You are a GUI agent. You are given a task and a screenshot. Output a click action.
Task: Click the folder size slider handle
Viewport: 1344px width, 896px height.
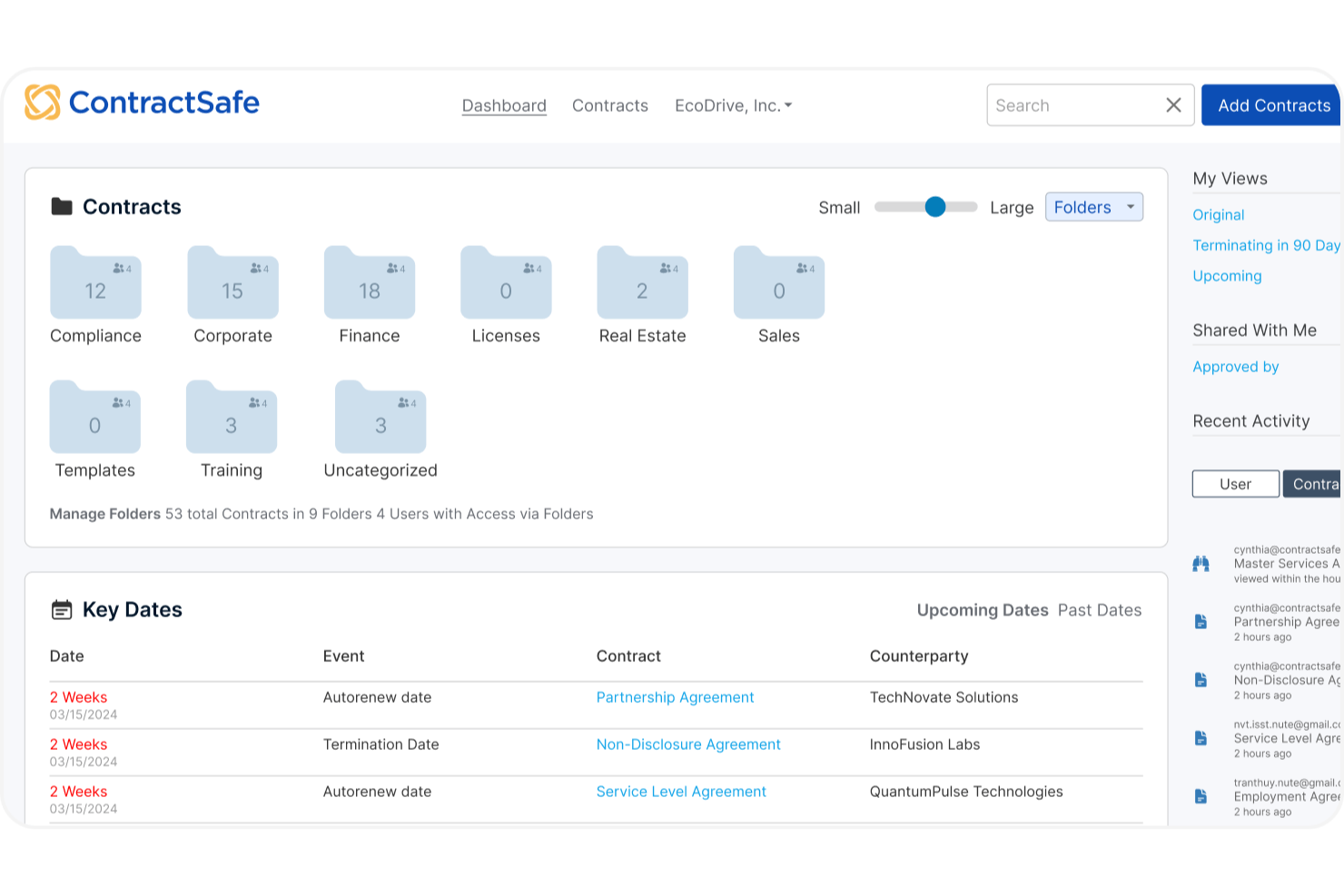[935, 207]
